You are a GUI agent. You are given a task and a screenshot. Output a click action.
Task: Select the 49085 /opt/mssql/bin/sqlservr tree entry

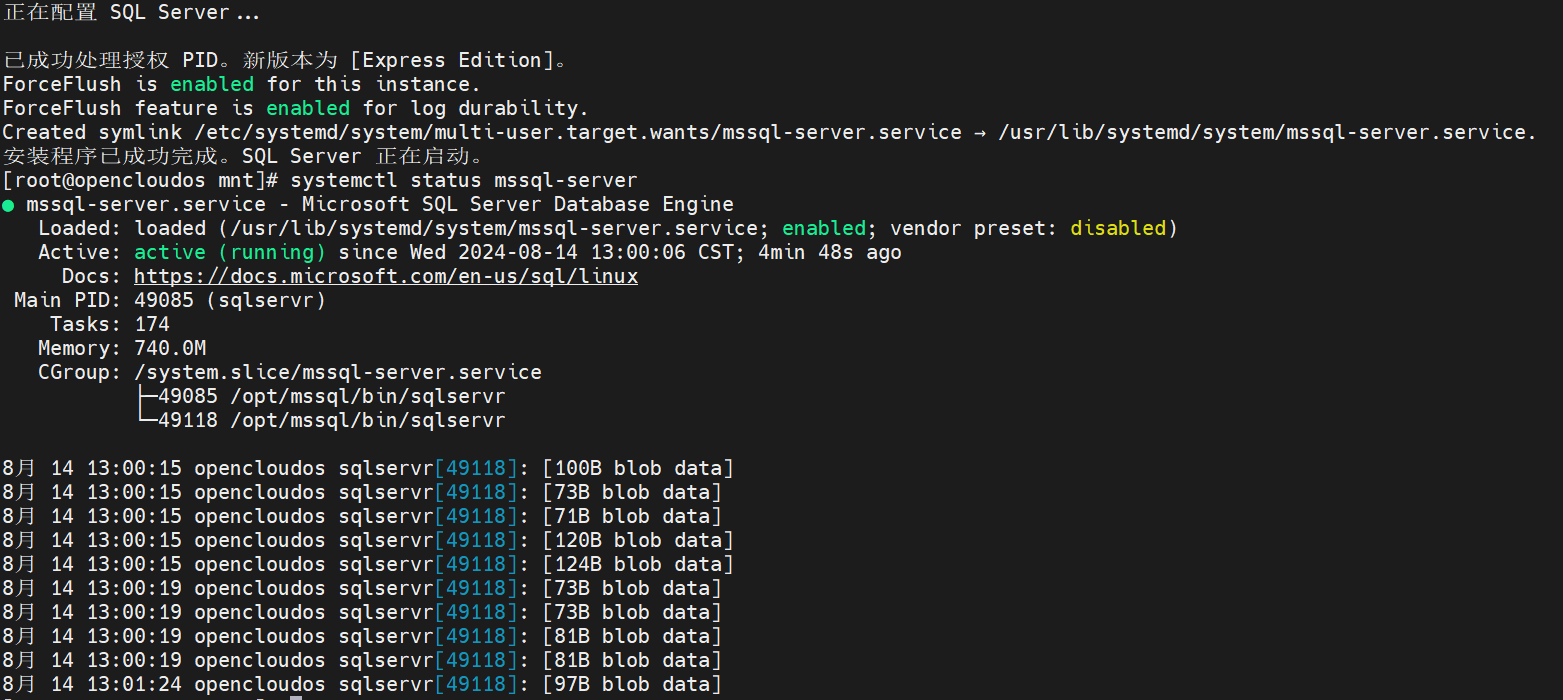pyautogui.click(x=331, y=397)
